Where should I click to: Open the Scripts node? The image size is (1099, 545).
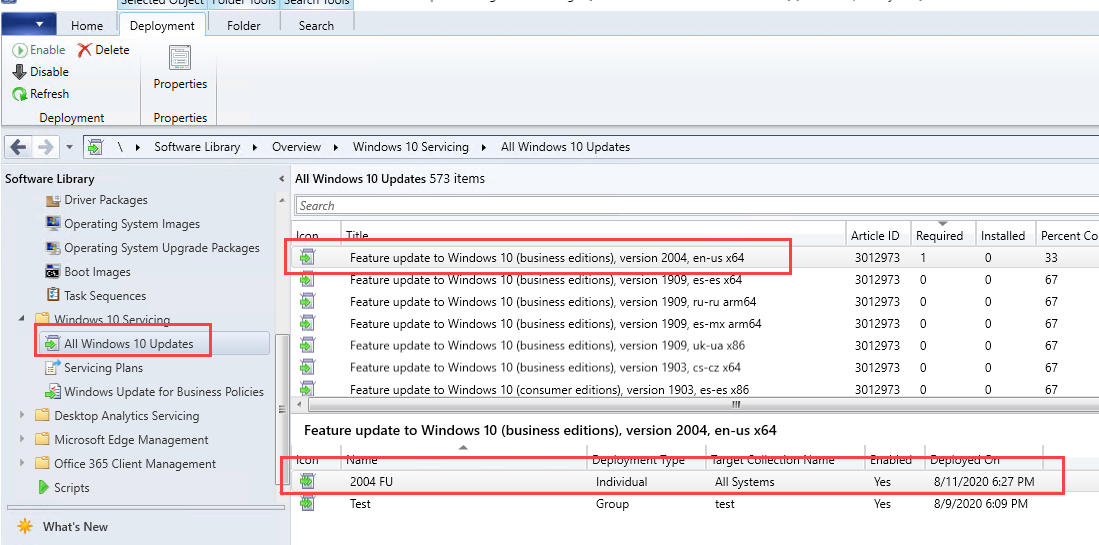point(63,488)
